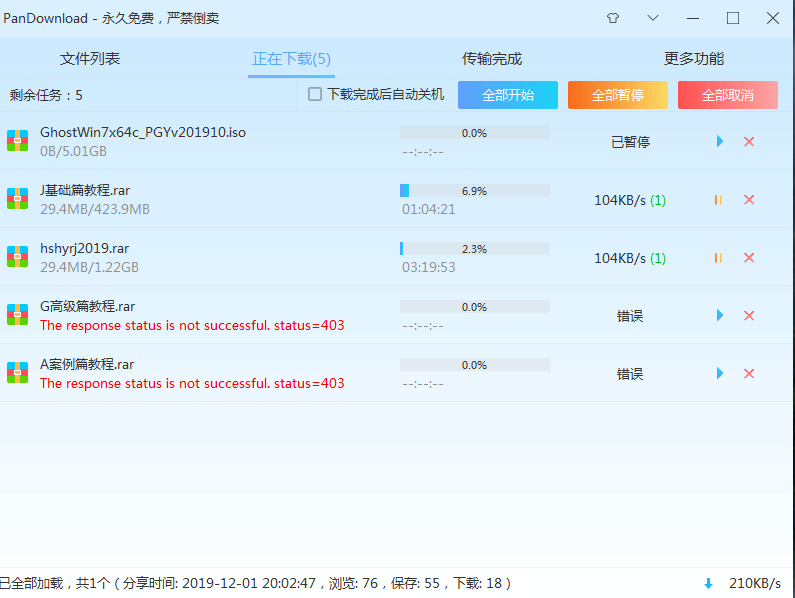Screen dimensions: 795x598
Task: Click the 0B/5.01GB size text
Action: pyautogui.click(x=74, y=151)
